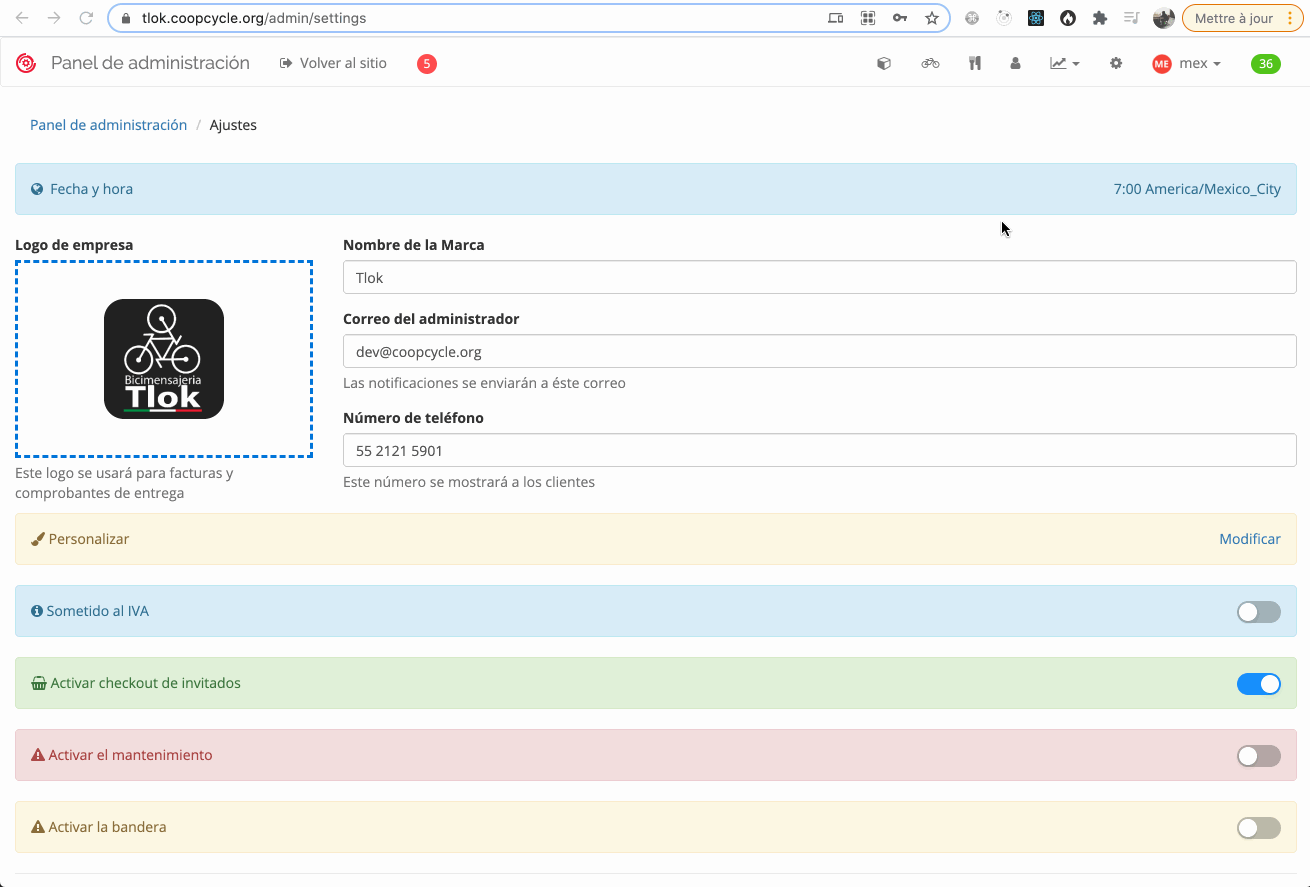Viewport: 1310px width, 887px height.
Task: Click the concentric-circles extension icon
Action: [1004, 18]
